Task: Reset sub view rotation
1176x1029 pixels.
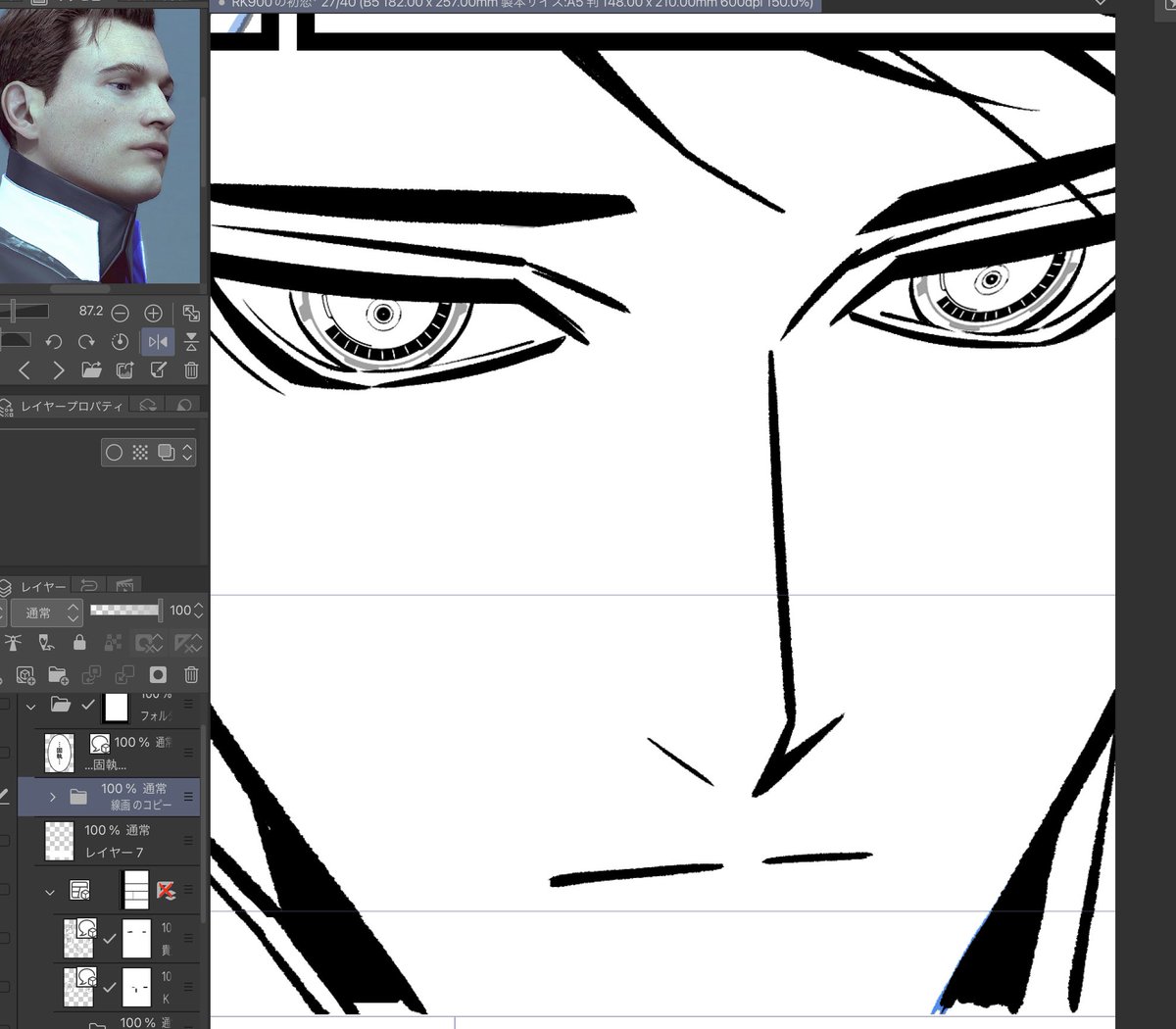Action: click(121, 341)
